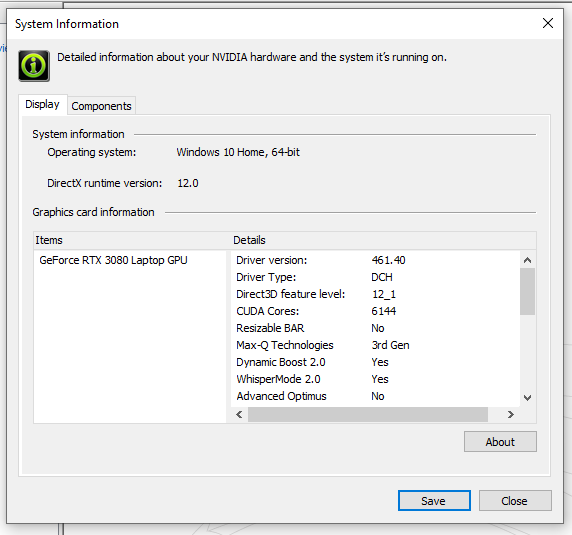The image size is (572, 535).
Task: Click the horizontal scrollbar thumb under Details
Action: [x=368, y=415]
